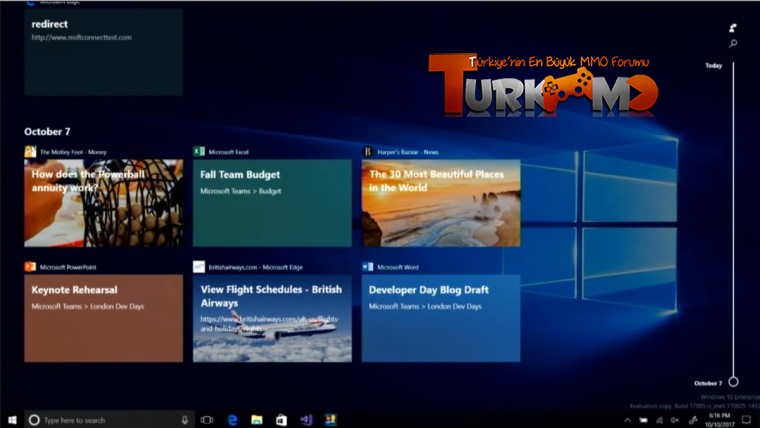The width and height of the screenshot is (760, 428).
Task: Click The Motley Fool - Money label
Action: pyautogui.click(x=73, y=152)
